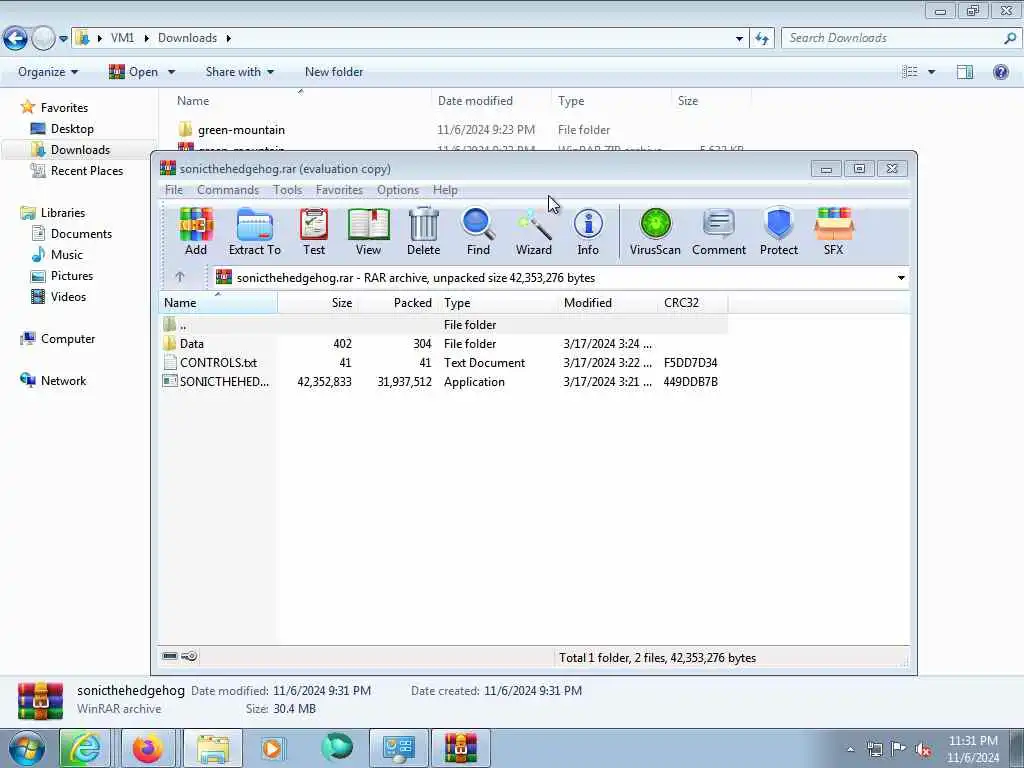Screen dimensions: 1024x768
Task: Open the Commands menu
Action: (x=228, y=190)
